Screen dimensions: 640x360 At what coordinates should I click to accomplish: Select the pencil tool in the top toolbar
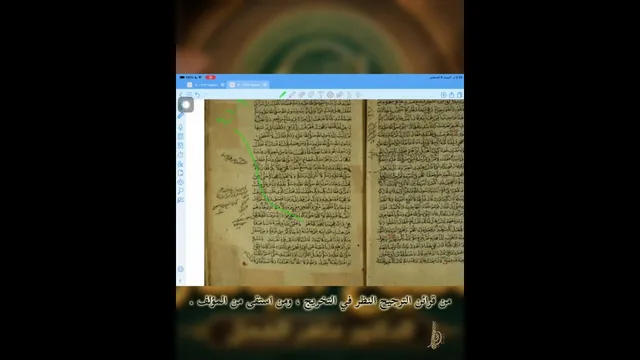click(x=292, y=95)
